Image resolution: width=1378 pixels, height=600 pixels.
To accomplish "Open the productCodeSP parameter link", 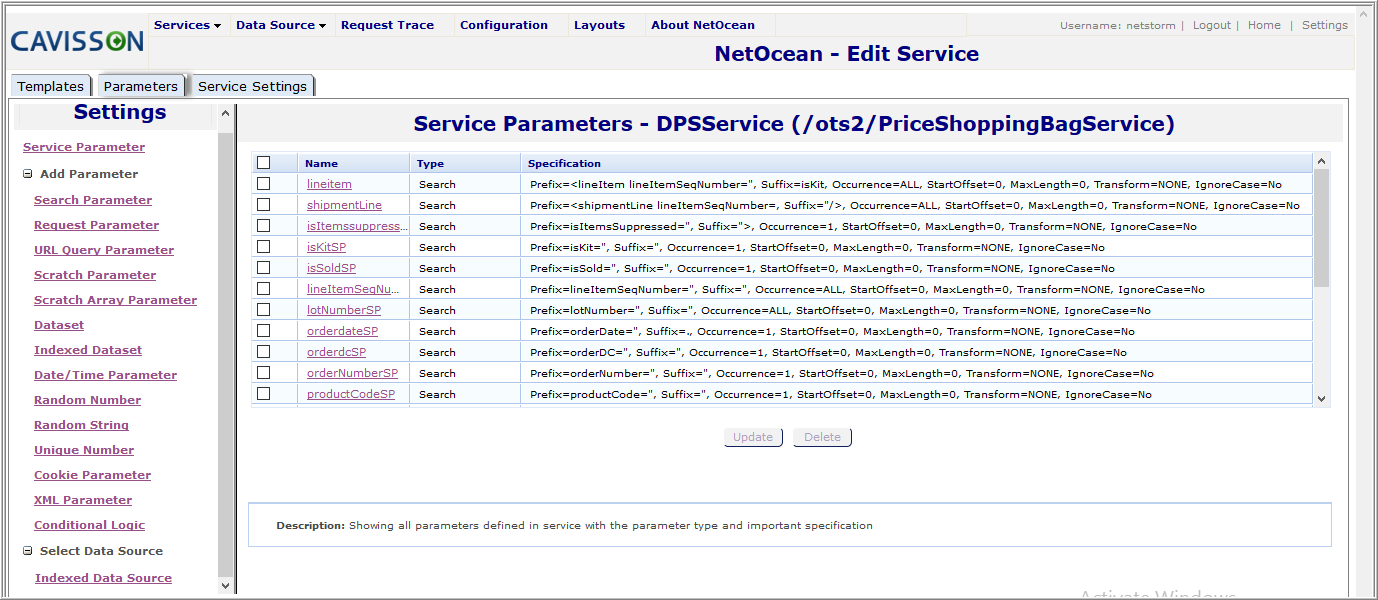I will point(351,394).
